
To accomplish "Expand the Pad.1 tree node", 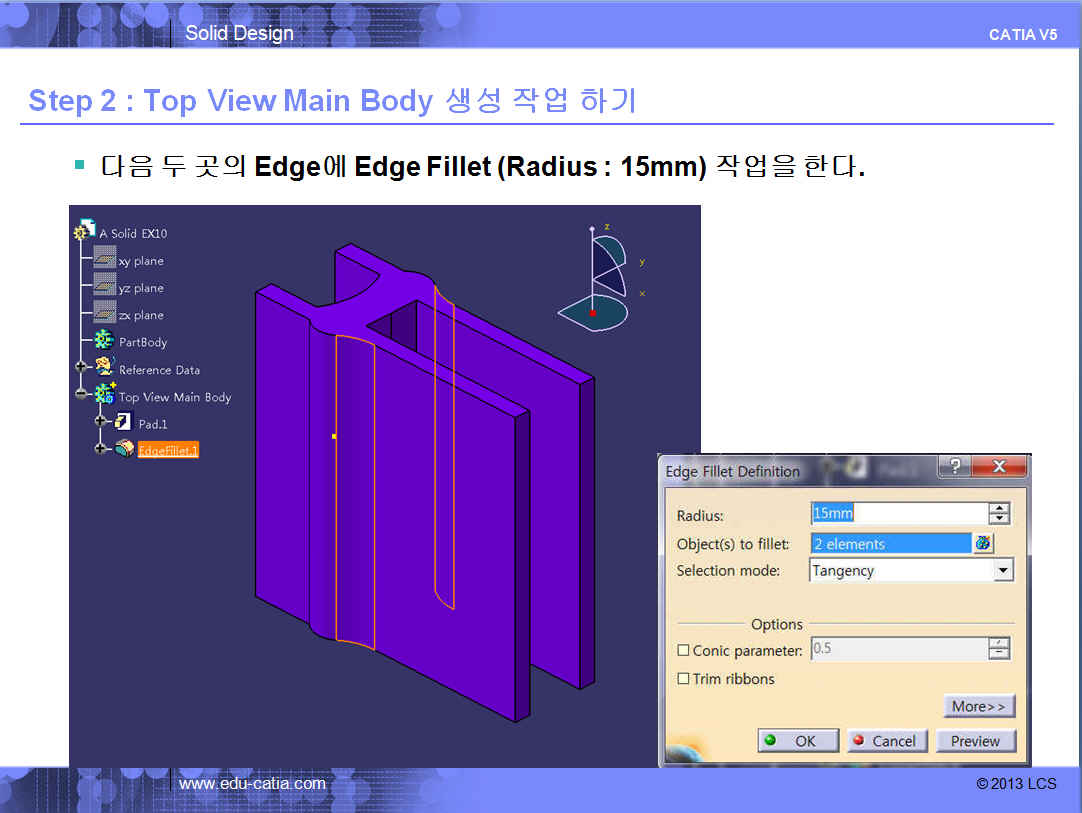I will tap(100, 422).
